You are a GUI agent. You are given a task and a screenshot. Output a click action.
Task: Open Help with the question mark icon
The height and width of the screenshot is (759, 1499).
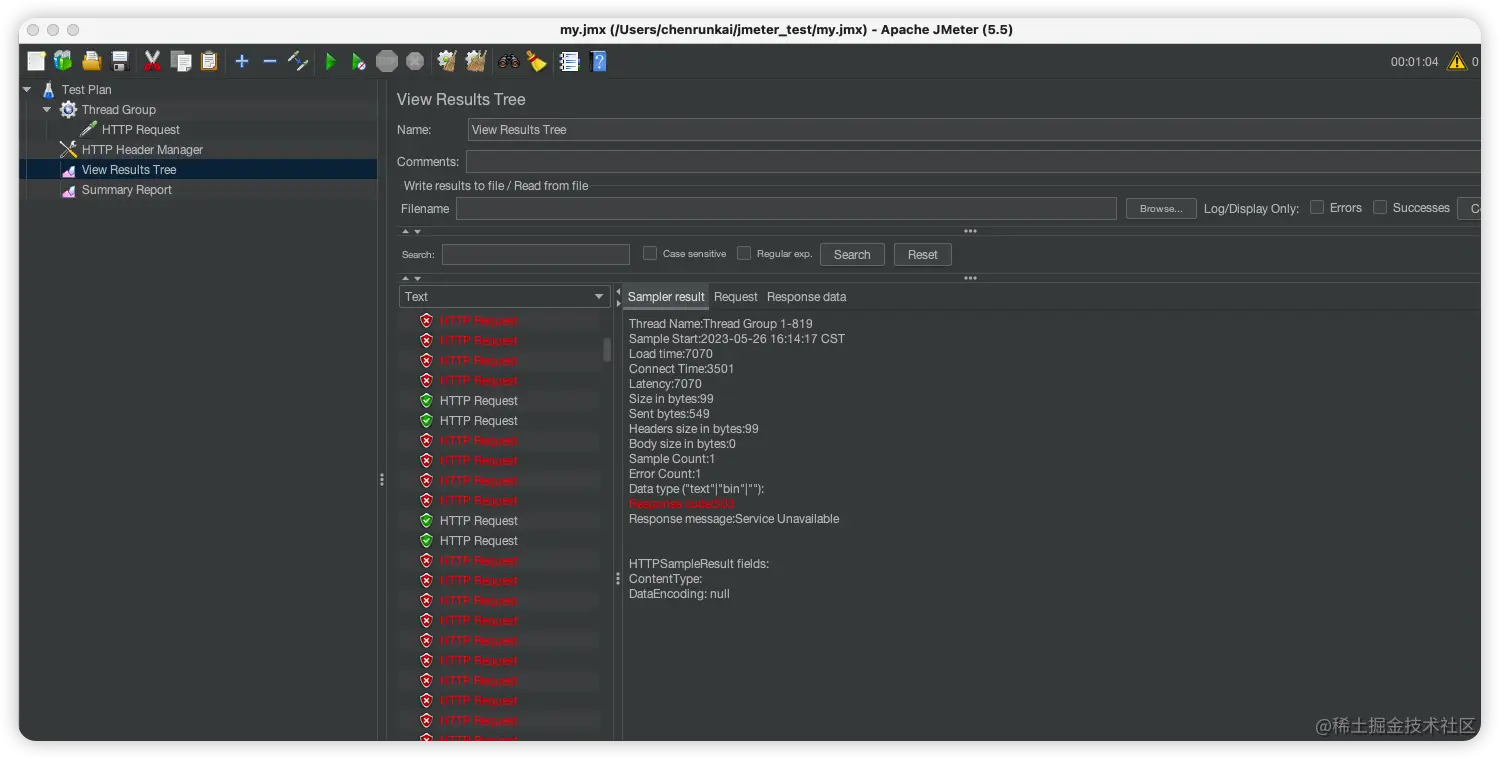(598, 62)
